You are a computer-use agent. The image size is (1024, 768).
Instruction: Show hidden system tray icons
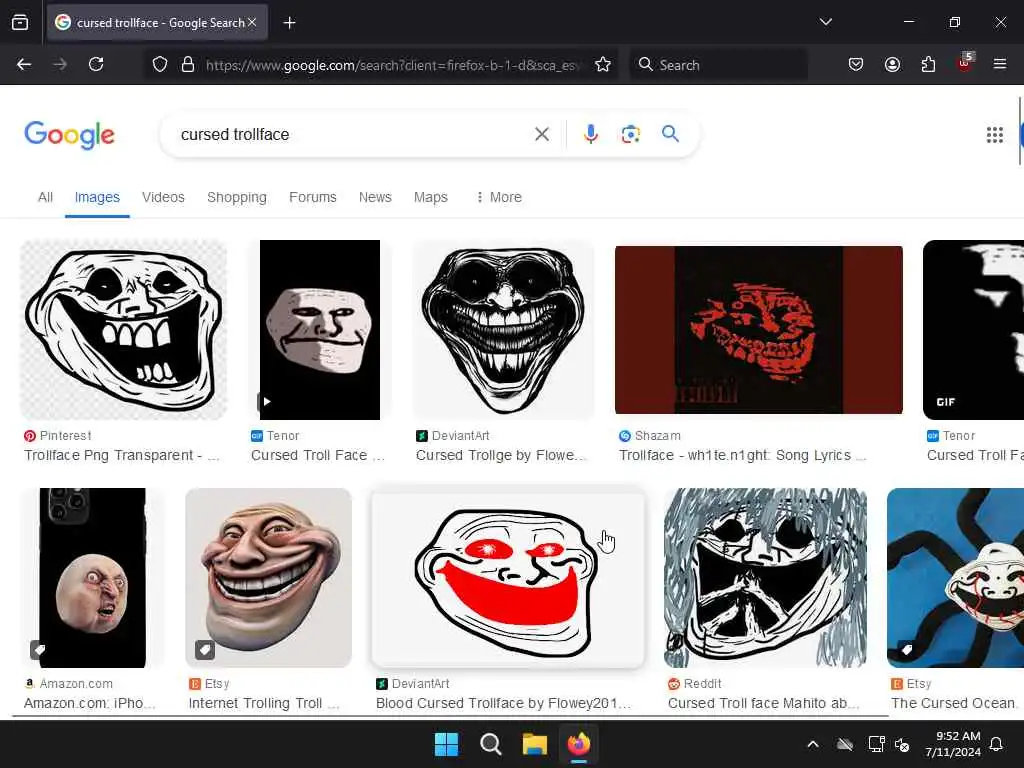(x=813, y=744)
